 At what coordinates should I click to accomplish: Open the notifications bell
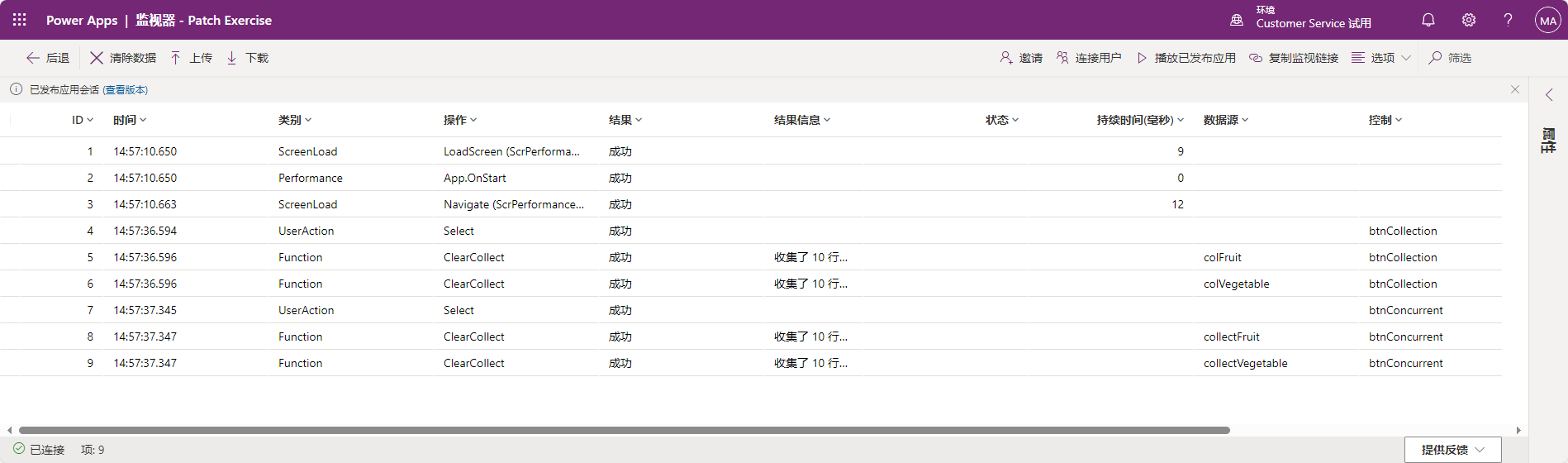[1428, 20]
